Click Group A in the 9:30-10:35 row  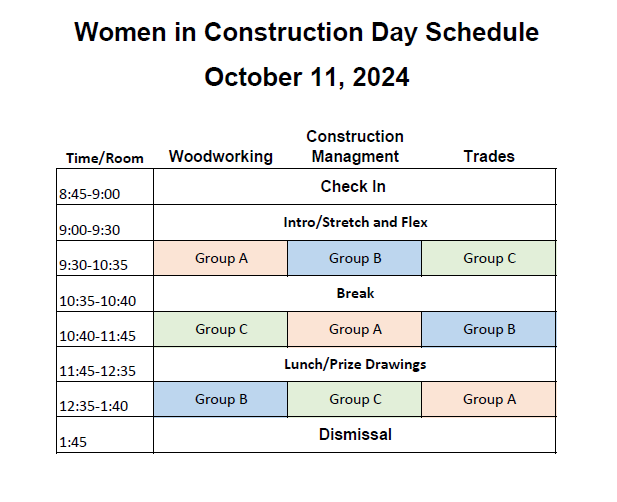coord(221,258)
